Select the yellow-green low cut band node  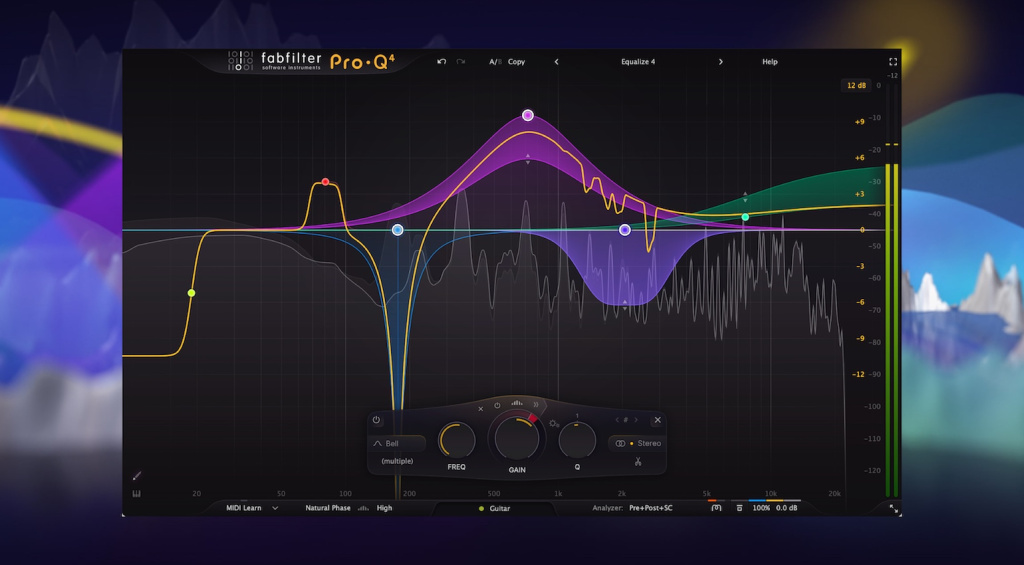pyautogui.click(x=191, y=293)
